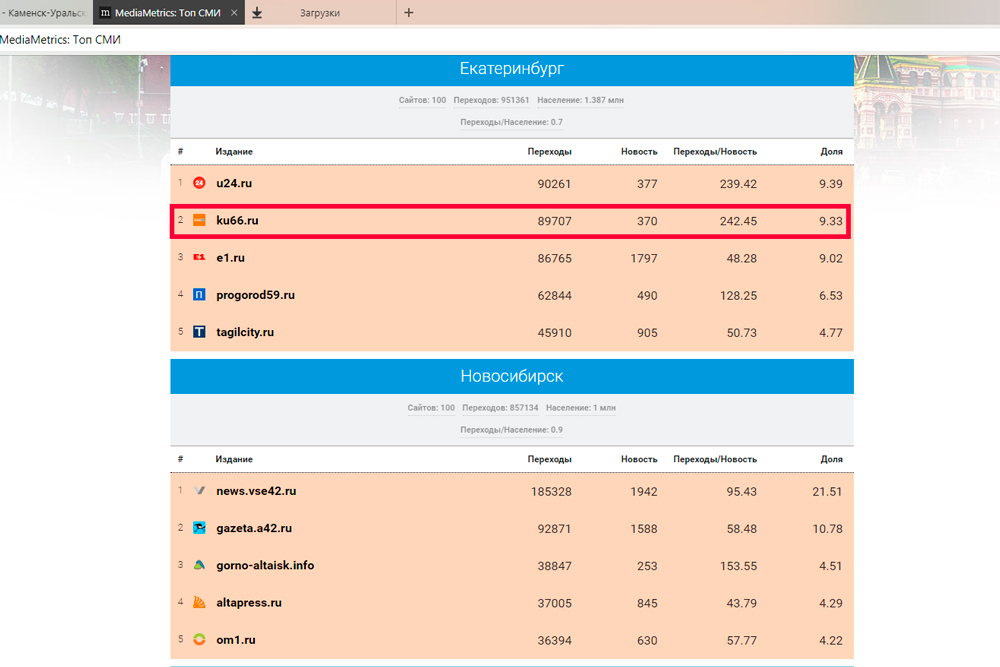Click the orange ku66.ru favicon
This screenshot has height=667, width=1000.
click(199, 220)
